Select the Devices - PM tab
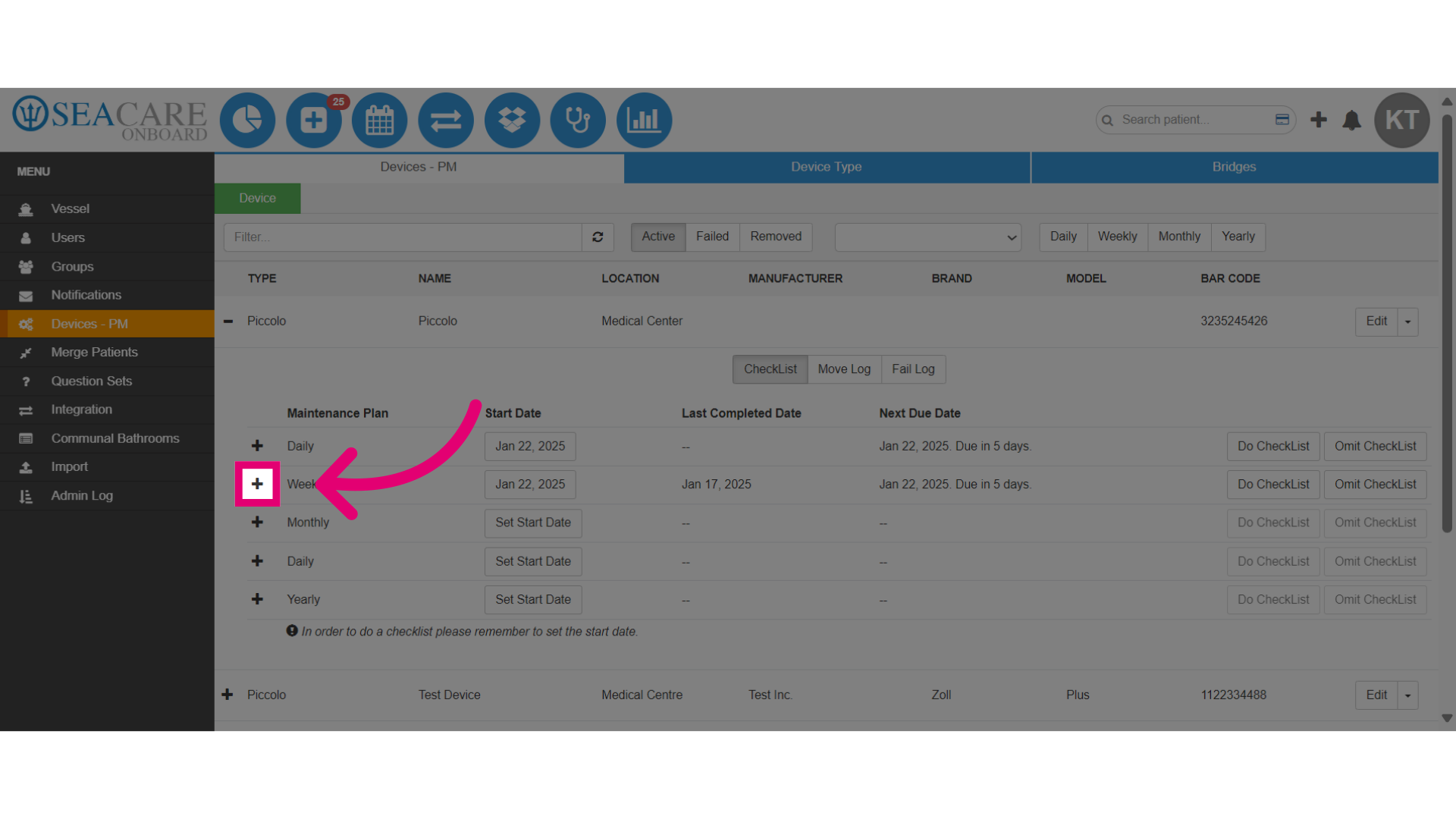 (419, 167)
